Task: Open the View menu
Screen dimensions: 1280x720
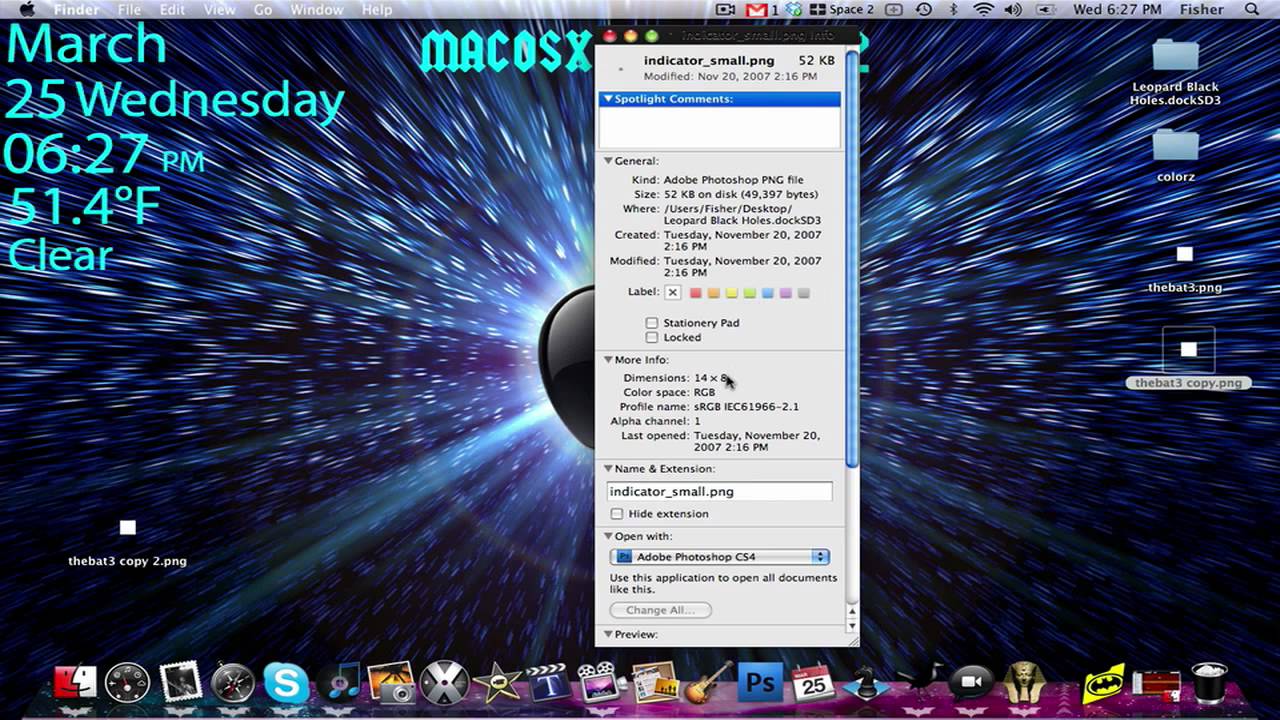Action: pos(219,9)
